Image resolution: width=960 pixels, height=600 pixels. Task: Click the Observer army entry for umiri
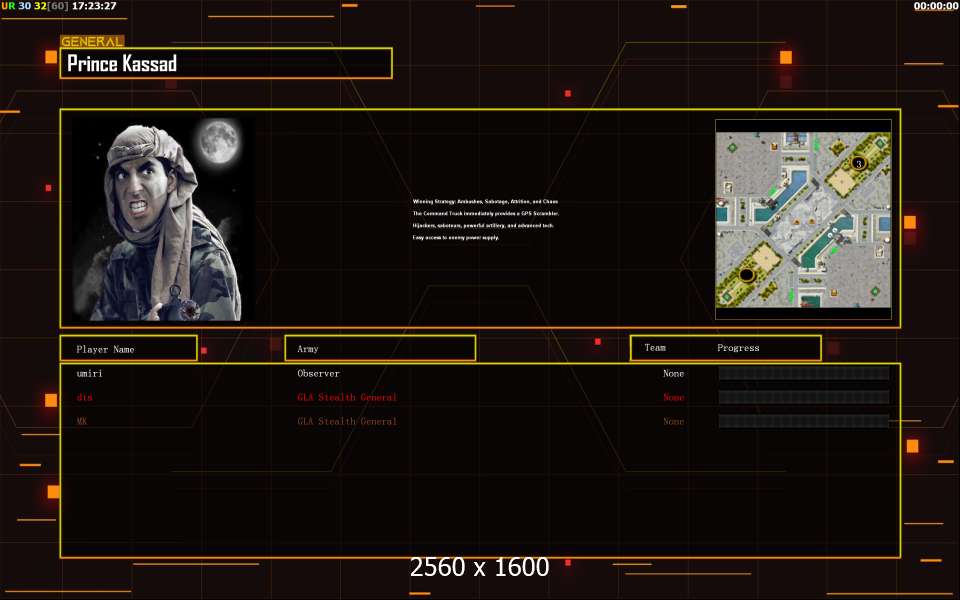318,373
